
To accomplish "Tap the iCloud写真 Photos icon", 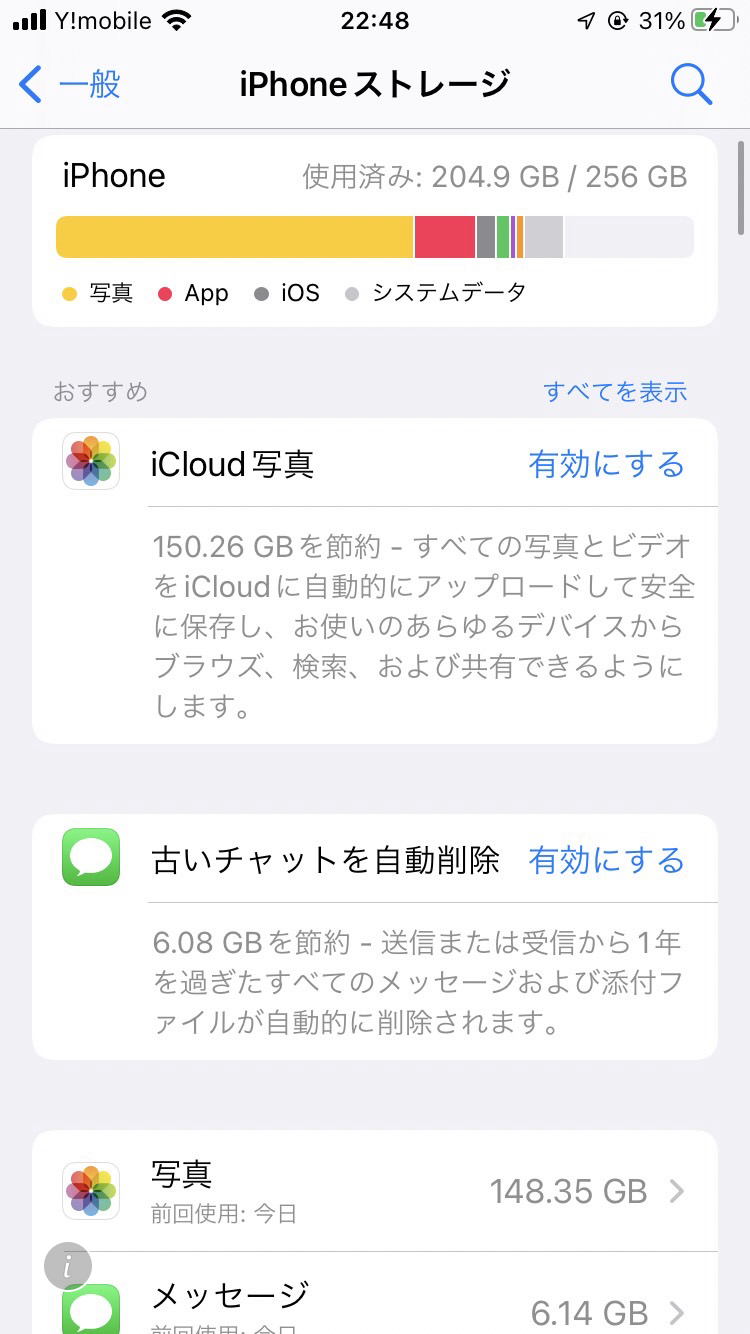I will coord(91,462).
